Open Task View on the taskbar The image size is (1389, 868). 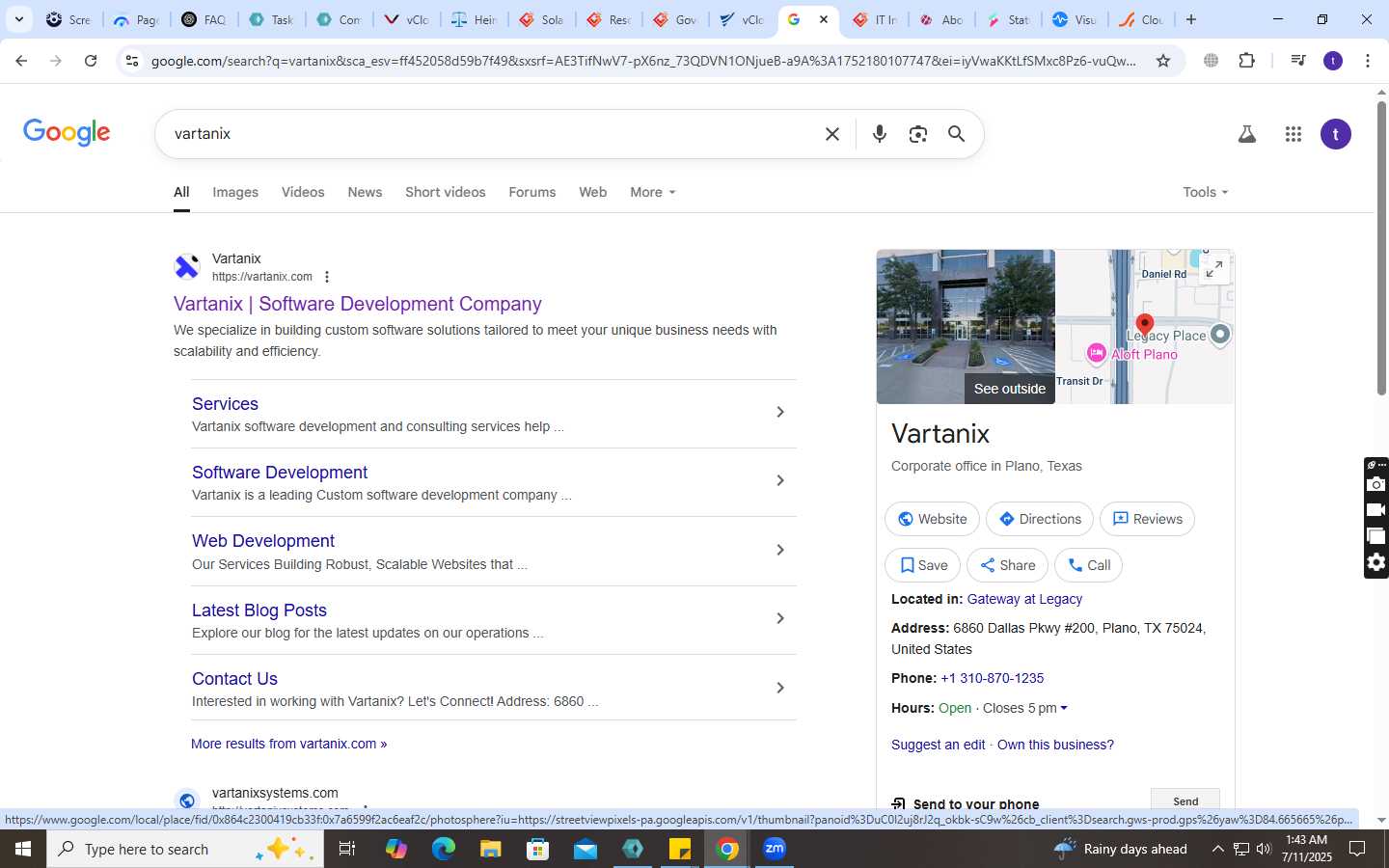(347, 849)
